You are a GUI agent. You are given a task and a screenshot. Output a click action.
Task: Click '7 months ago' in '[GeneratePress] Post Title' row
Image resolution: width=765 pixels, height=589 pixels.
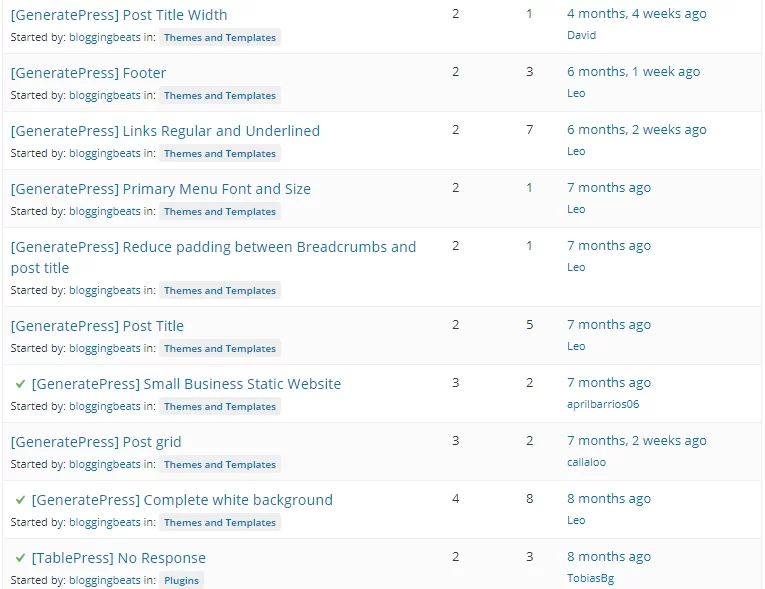pos(609,325)
